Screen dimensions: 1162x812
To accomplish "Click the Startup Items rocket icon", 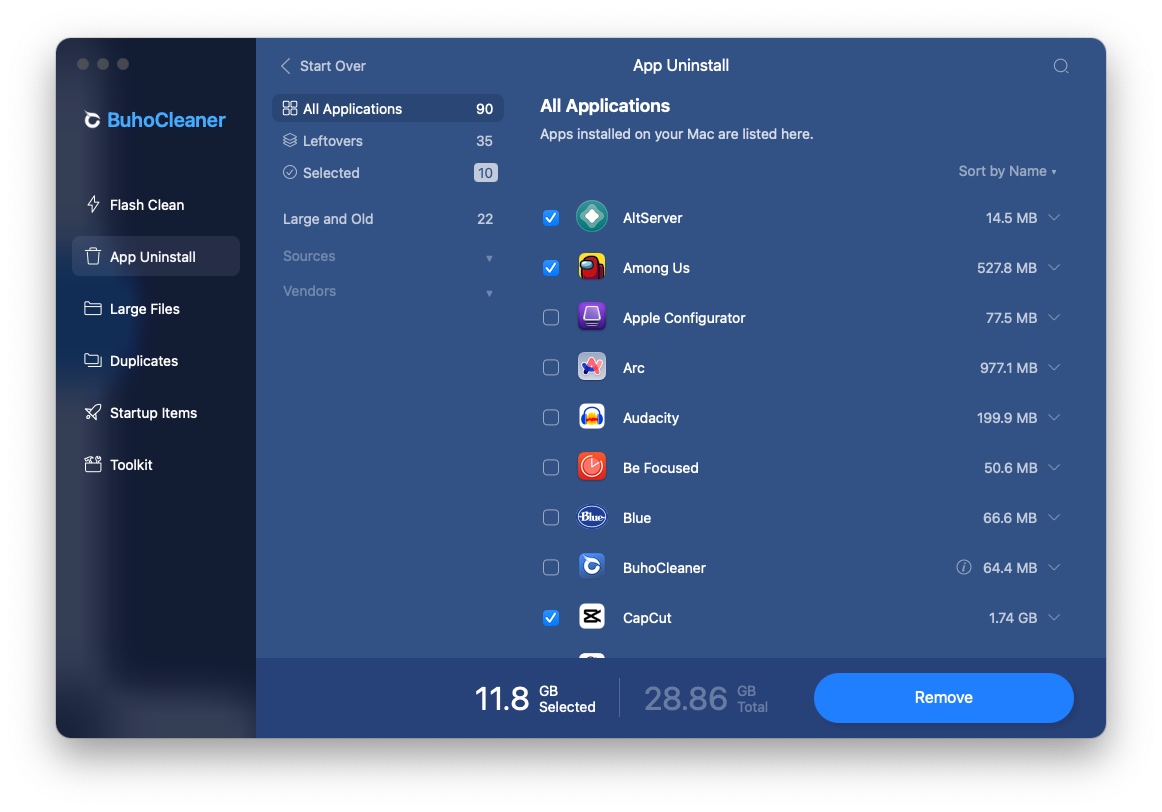I will coord(93,412).
